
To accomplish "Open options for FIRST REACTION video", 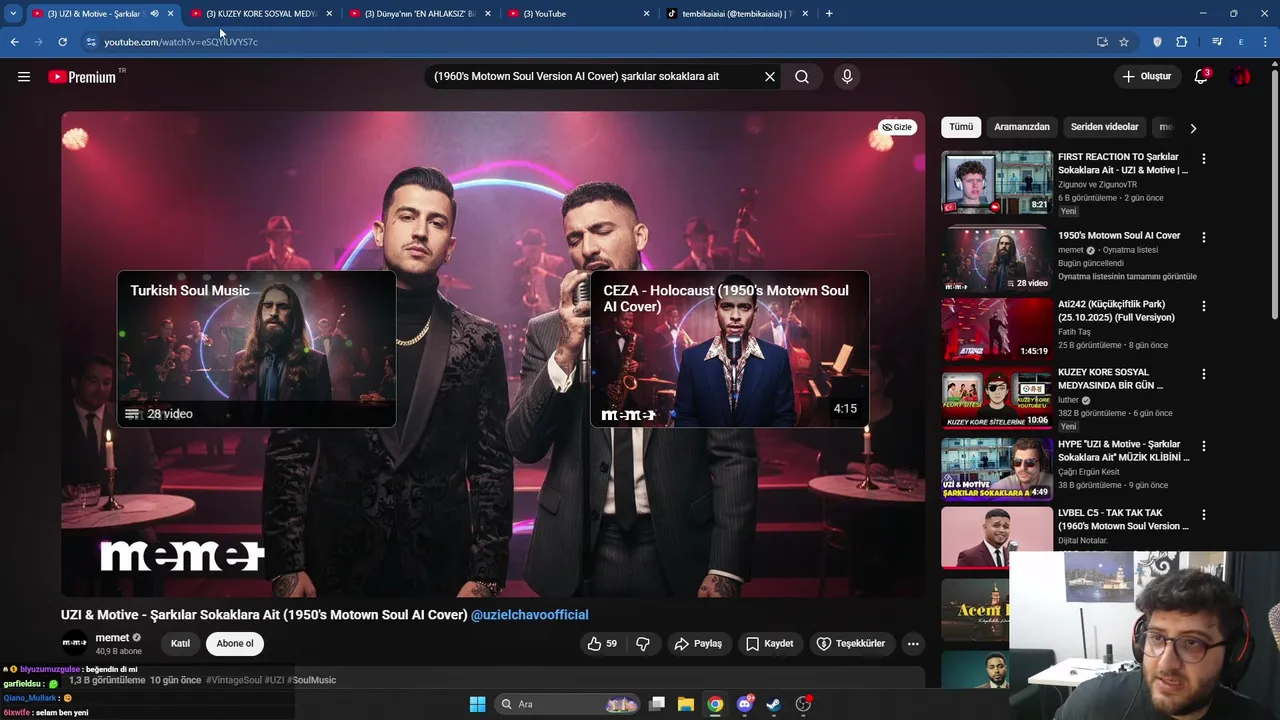I will (x=1203, y=159).
